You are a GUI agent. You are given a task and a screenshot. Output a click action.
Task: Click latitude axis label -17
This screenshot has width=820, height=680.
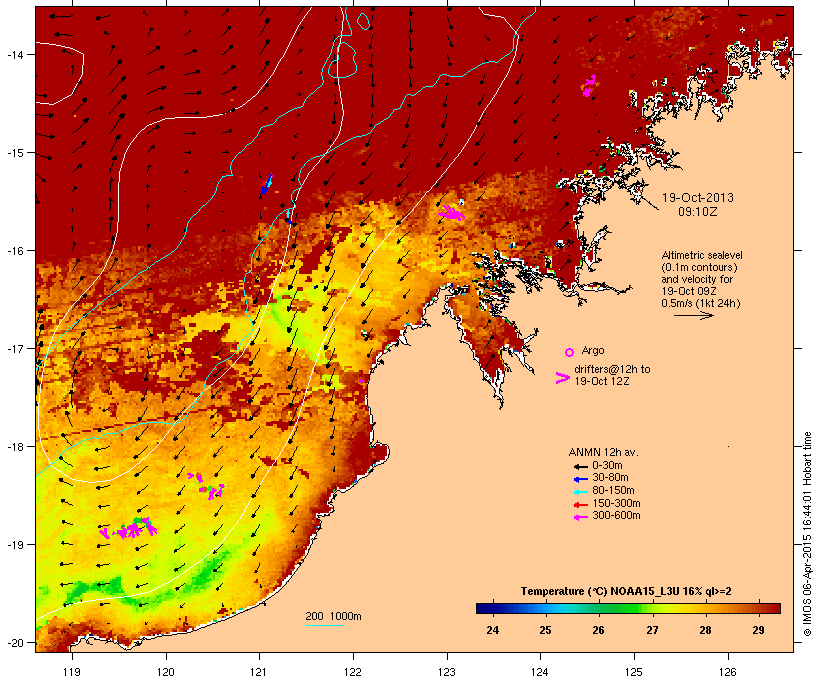(x=14, y=349)
